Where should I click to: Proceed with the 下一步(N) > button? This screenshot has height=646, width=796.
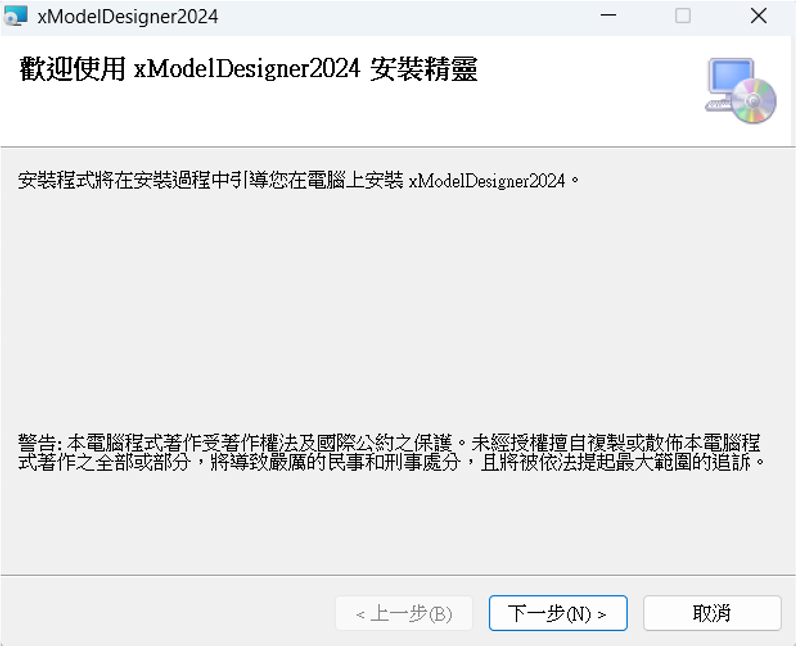558,613
